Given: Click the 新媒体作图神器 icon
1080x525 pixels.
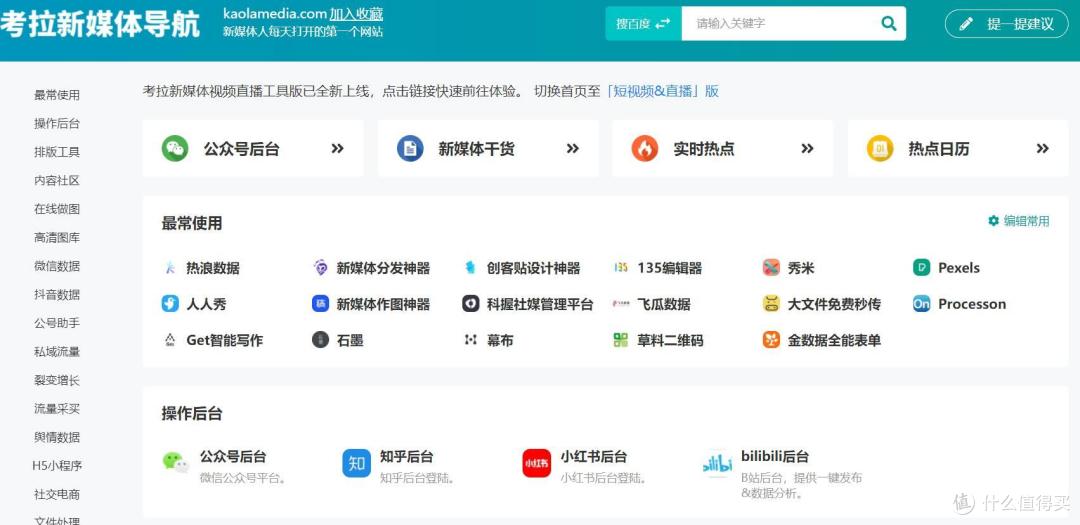Looking at the screenshot, I should [x=320, y=304].
